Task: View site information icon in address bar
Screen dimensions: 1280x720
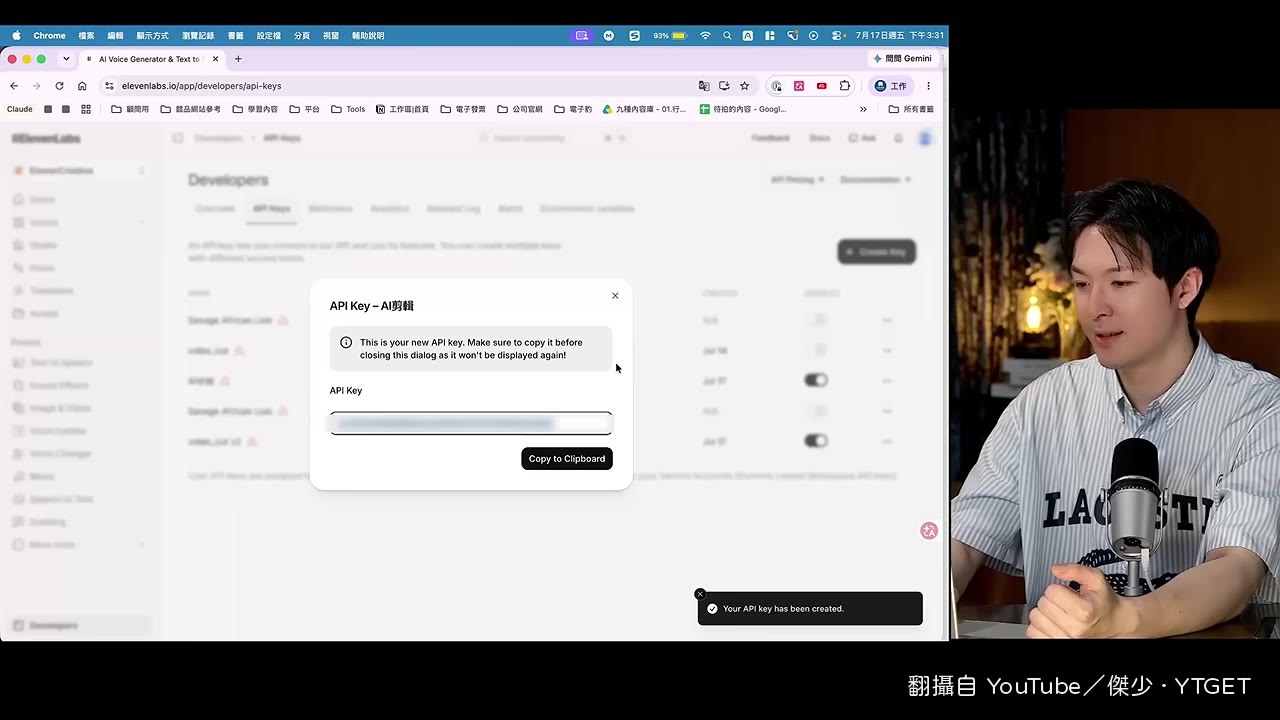Action: coord(110,86)
